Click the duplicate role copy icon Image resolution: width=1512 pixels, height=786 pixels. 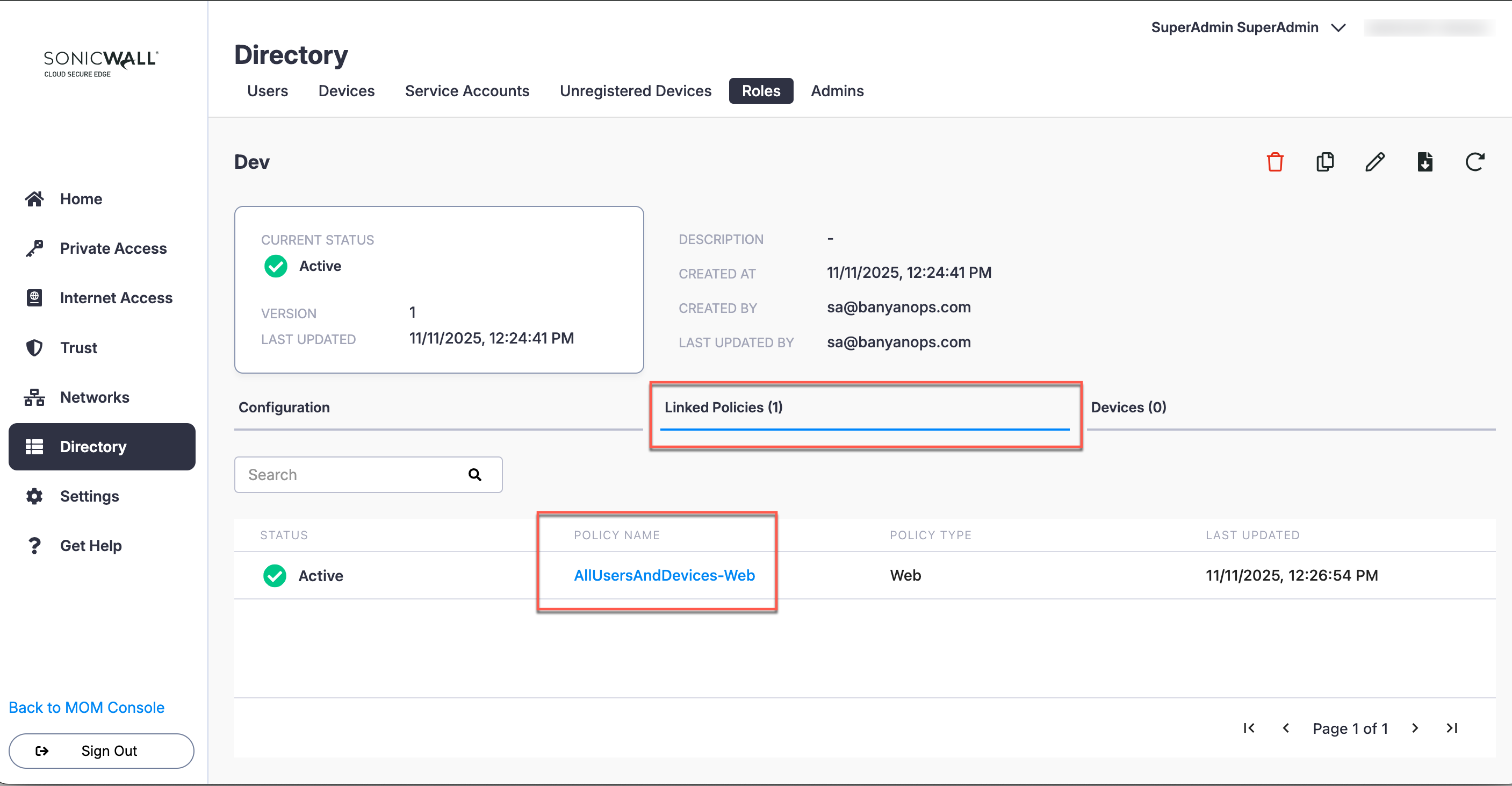pyautogui.click(x=1324, y=162)
